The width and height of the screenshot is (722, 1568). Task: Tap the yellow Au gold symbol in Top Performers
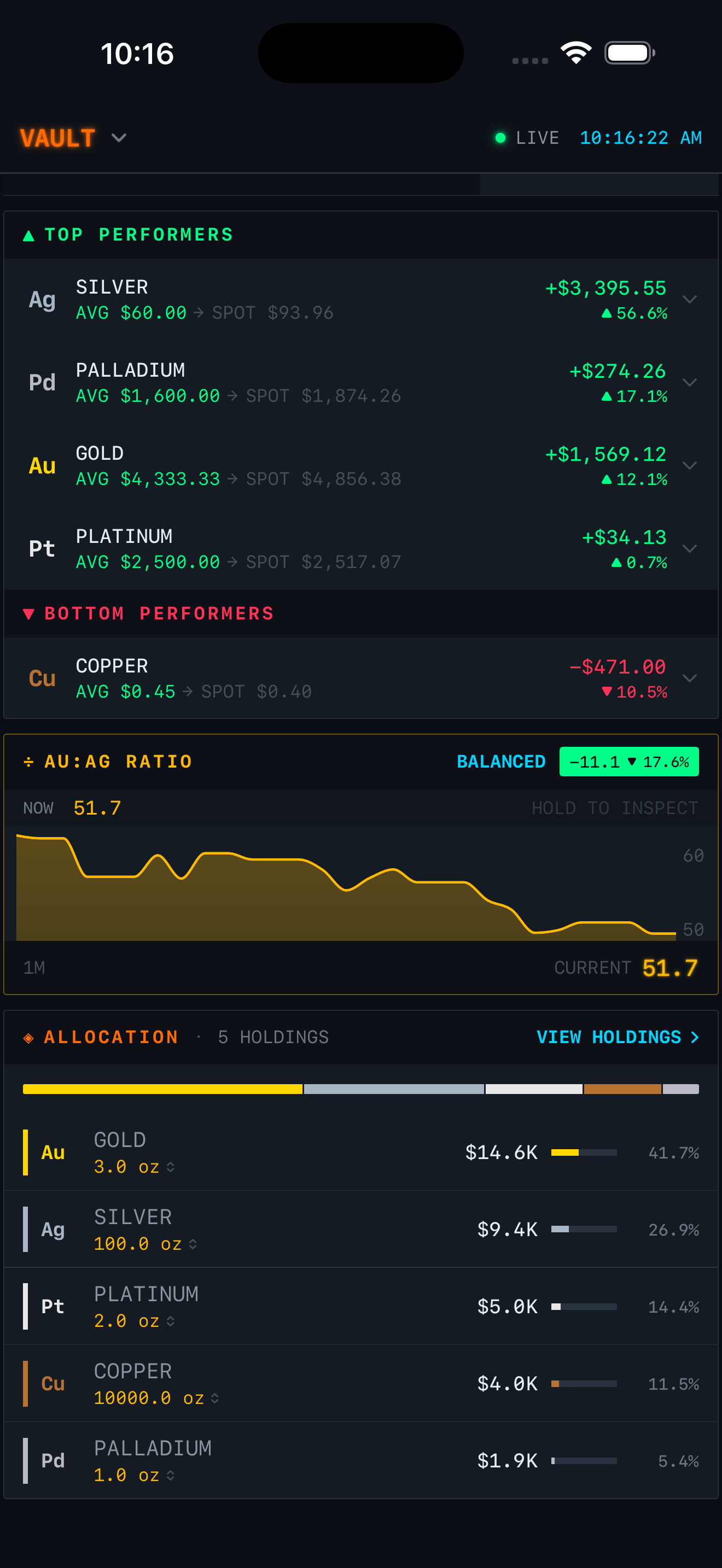point(42,466)
